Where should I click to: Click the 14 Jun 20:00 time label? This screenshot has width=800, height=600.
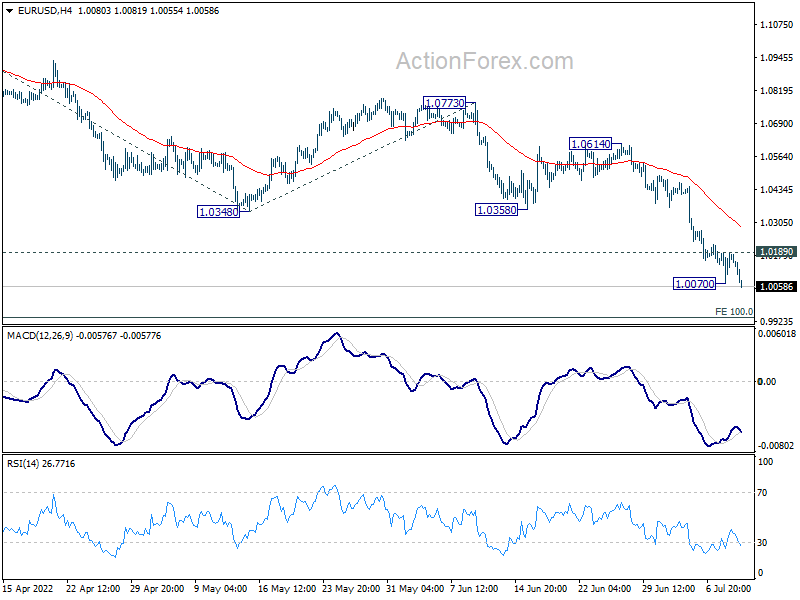pos(540,589)
